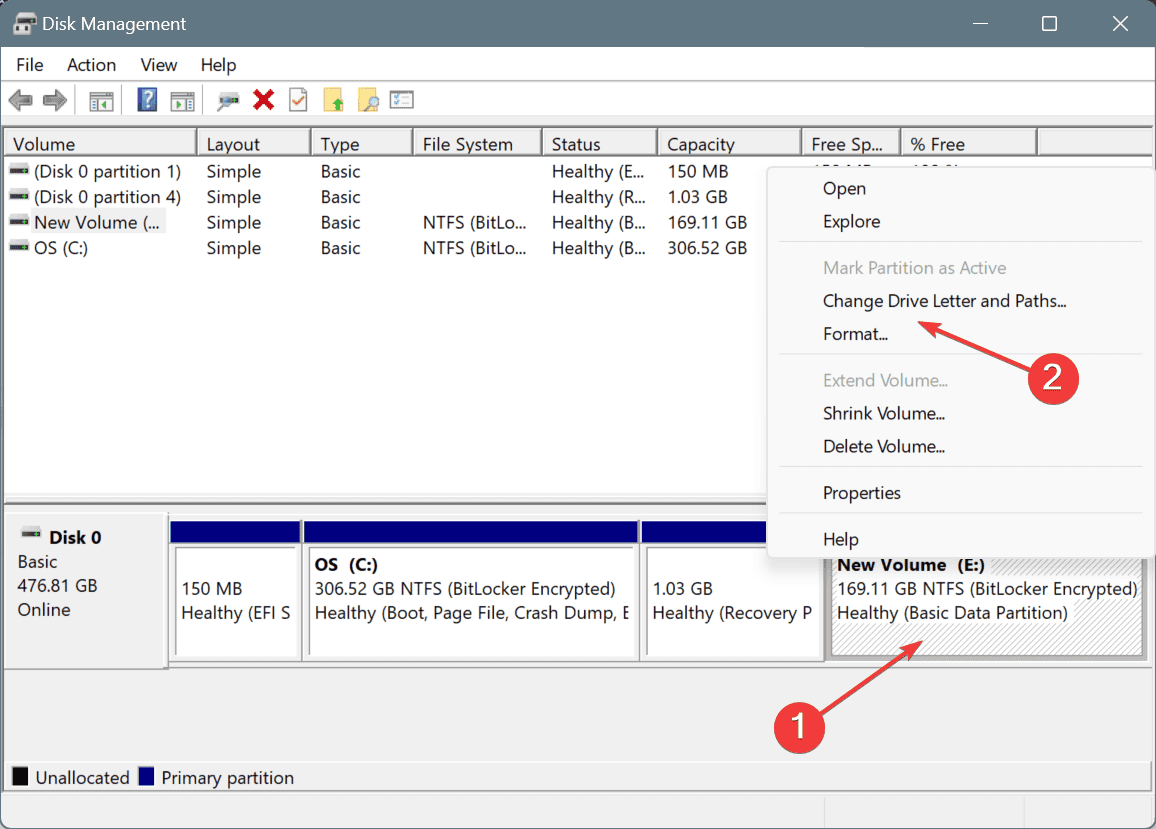1156x829 pixels.
Task: Select the OS (C:) row in list
Action: 386,248
